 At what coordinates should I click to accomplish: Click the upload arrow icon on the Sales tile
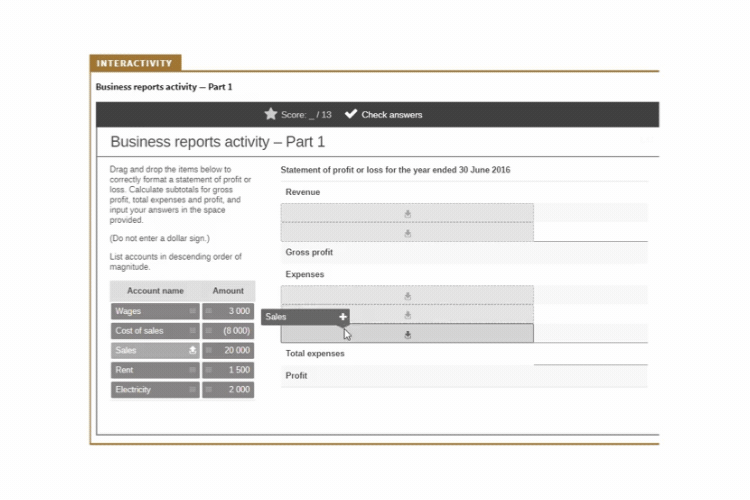pos(192,350)
